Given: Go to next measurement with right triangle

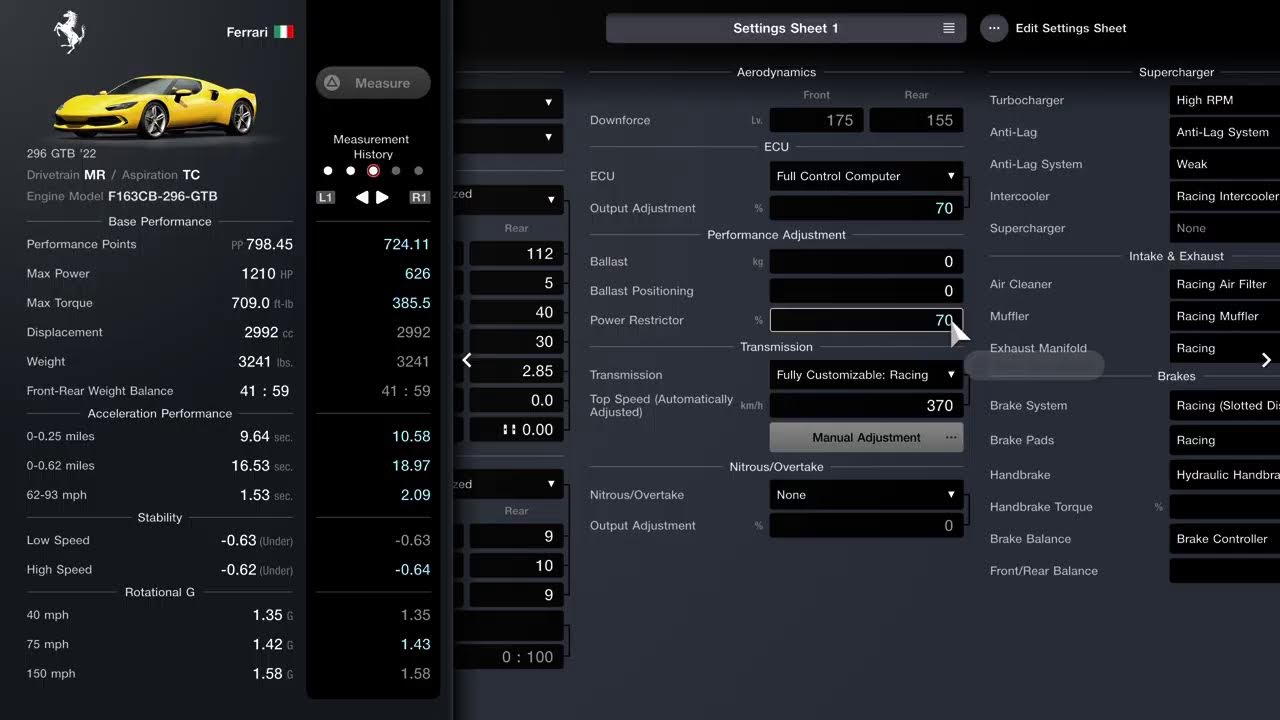Looking at the screenshot, I should (382, 198).
